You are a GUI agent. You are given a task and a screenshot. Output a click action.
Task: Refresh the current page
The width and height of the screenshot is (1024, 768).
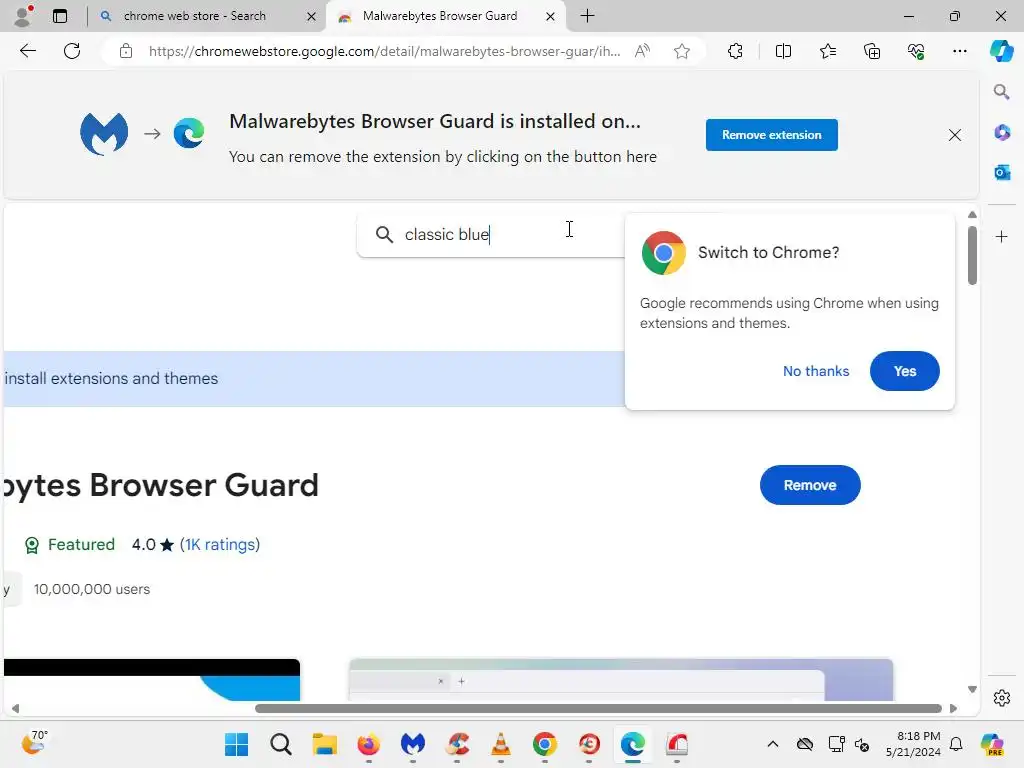(72, 51)
